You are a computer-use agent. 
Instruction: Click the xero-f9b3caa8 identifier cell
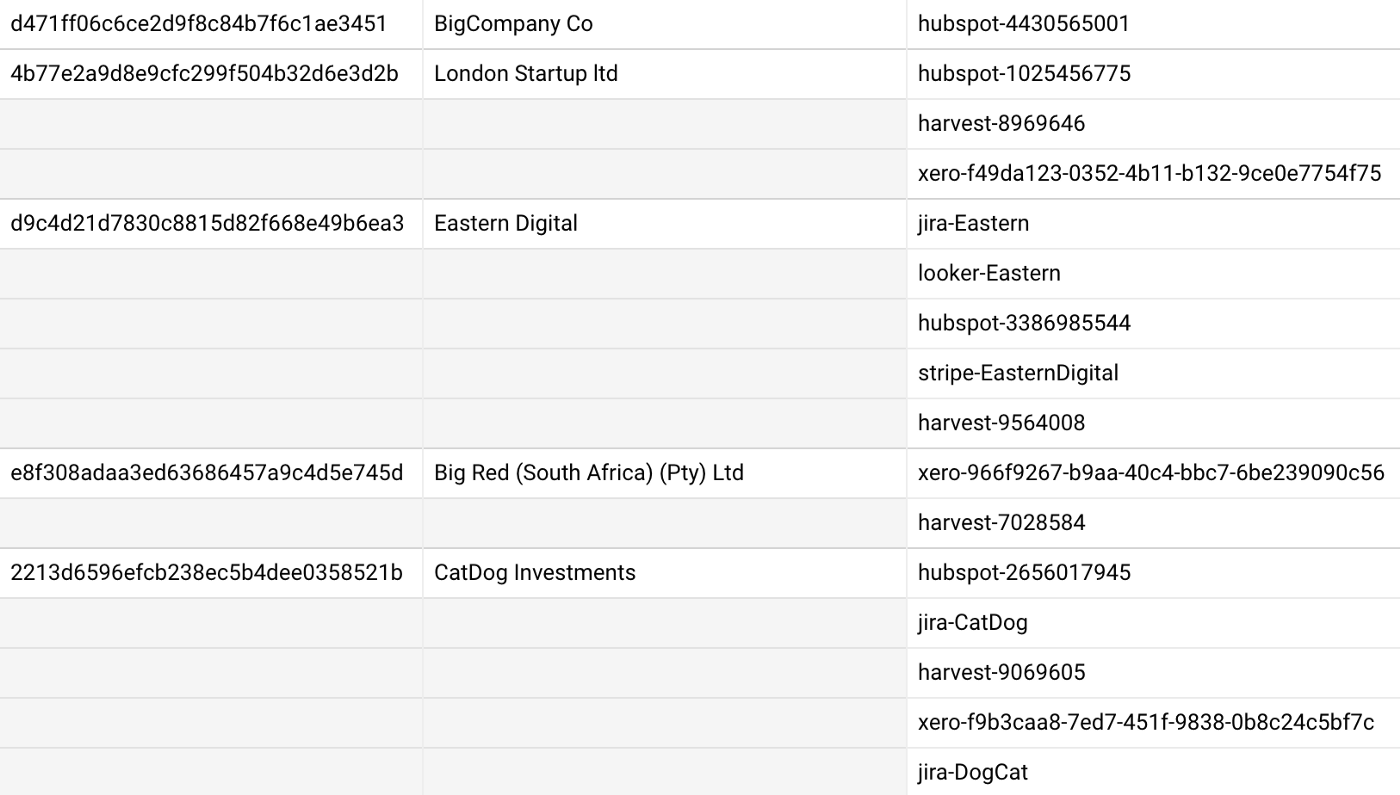click(1146, 723)
